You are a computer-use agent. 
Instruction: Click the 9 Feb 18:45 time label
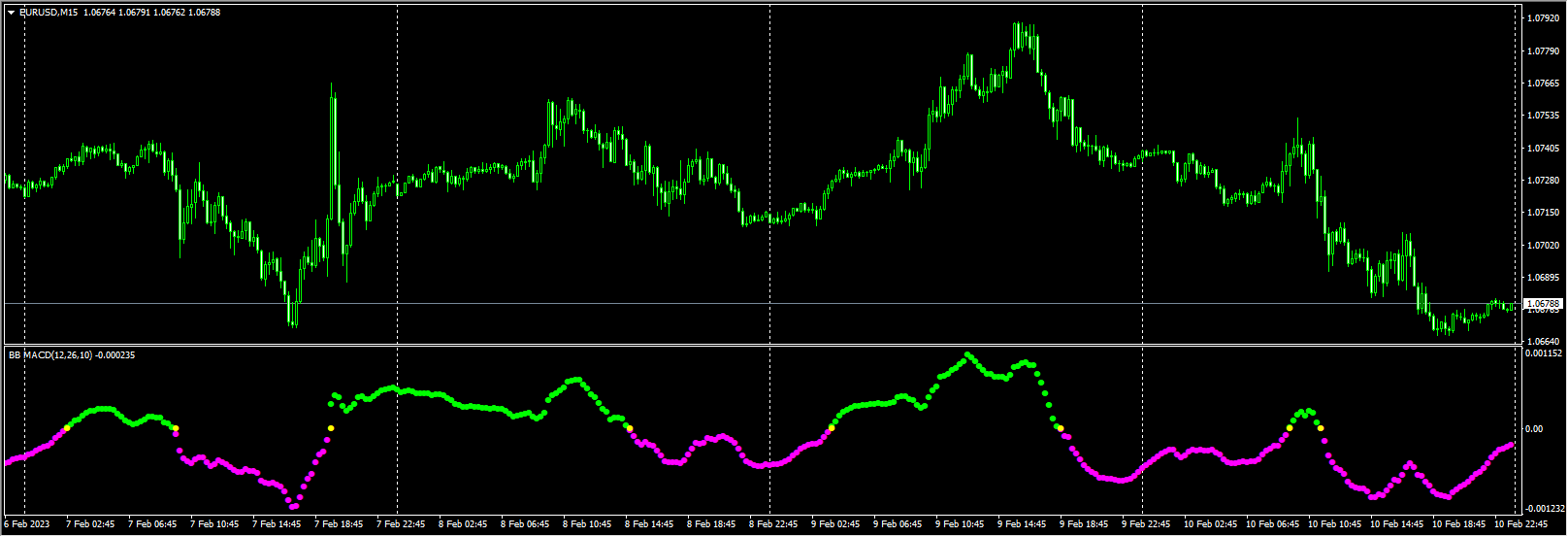tap(1083, 524)
